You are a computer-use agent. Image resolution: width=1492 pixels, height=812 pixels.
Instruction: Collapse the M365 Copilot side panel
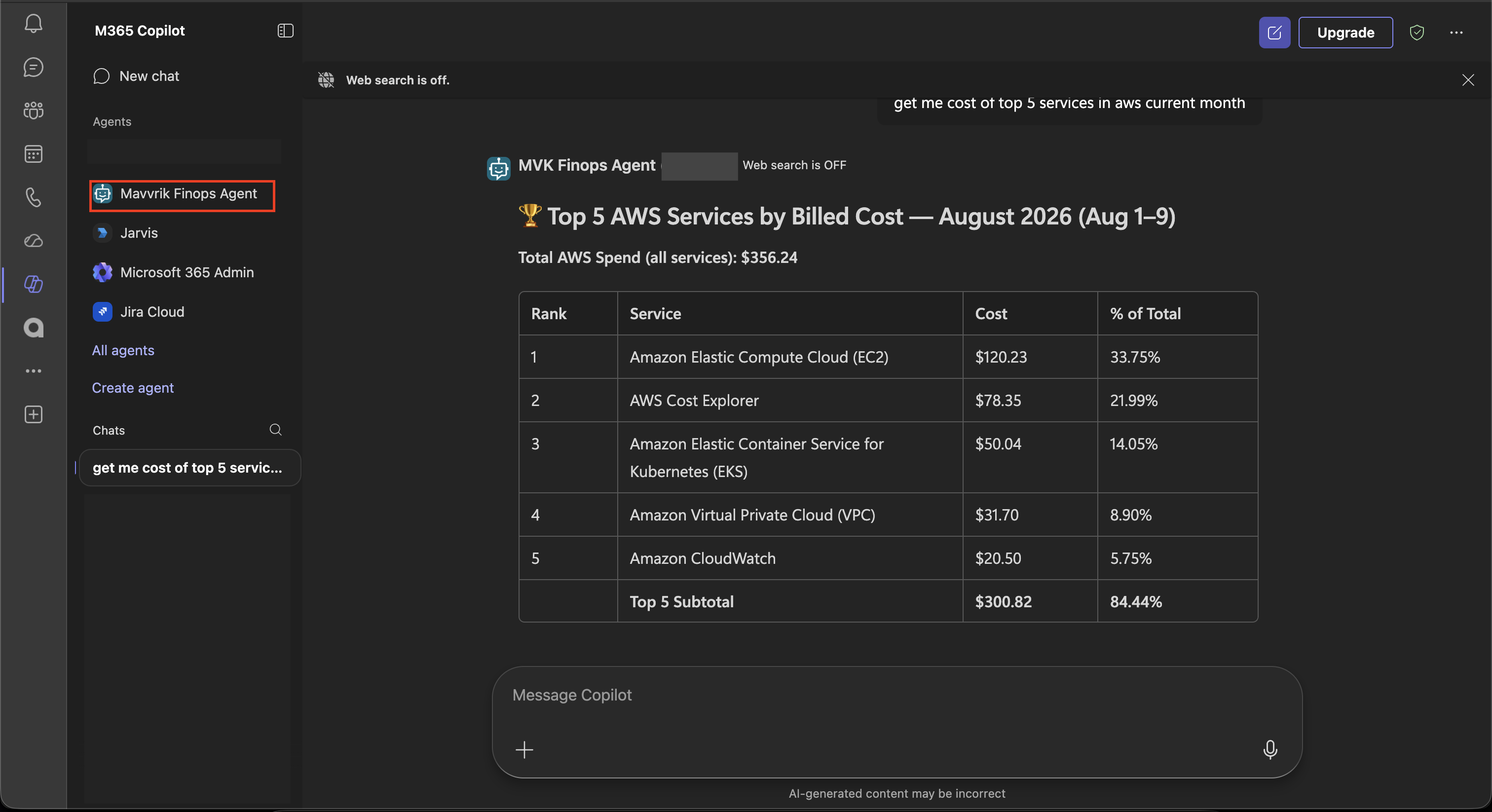[286, 31]
